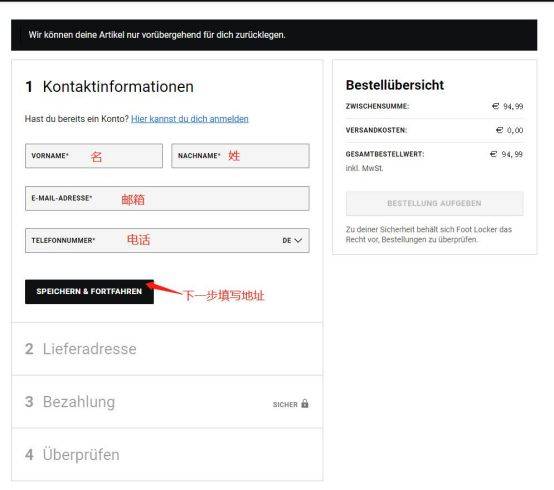Click 'Hast du bereits ein Konto?' text
The height and width of the screenshot is (490, 554).
point(77,119)
